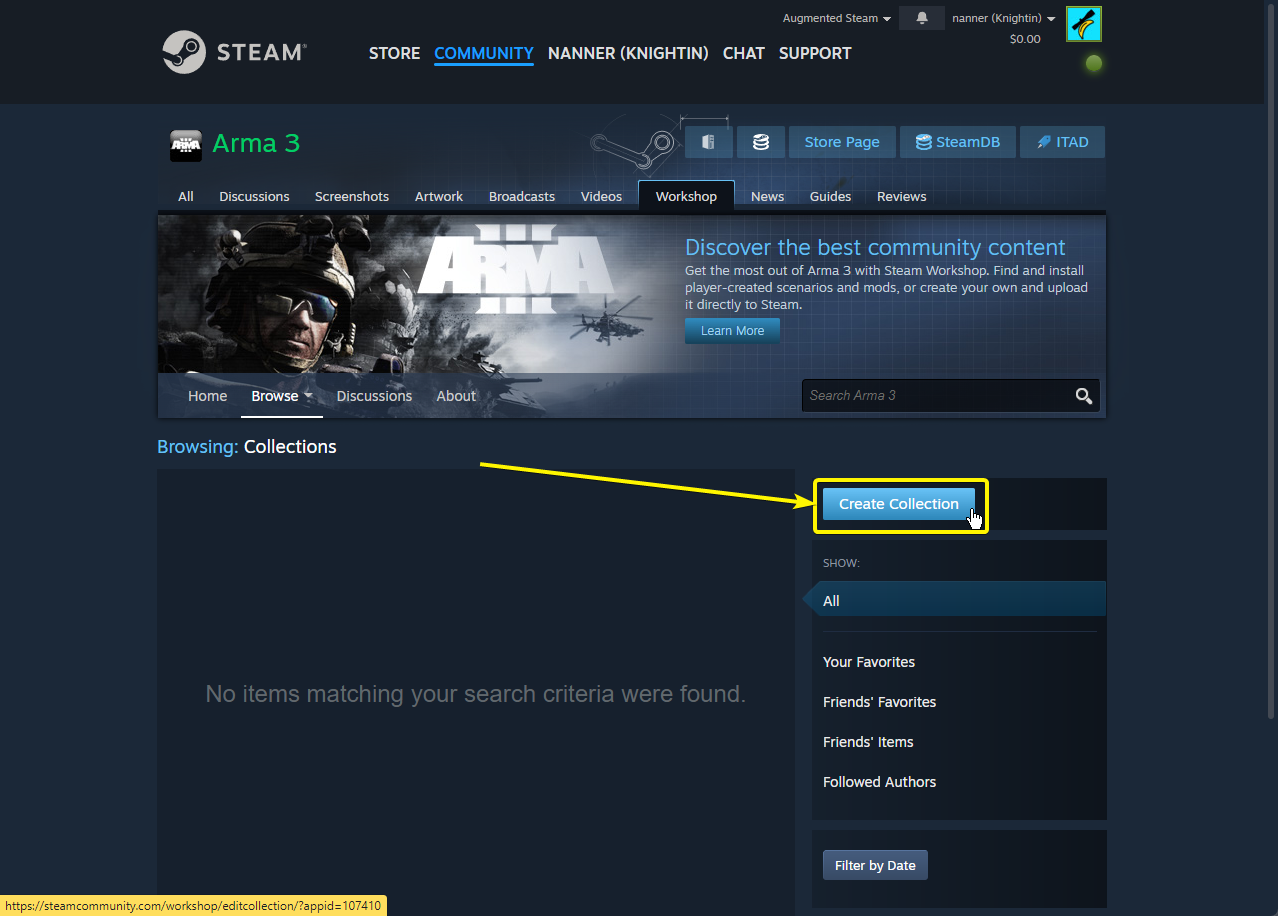Viewport: 1278px width, 916px height.
Task: Expand the Browse dropdown menu
Action: click(x=281, y=396)
